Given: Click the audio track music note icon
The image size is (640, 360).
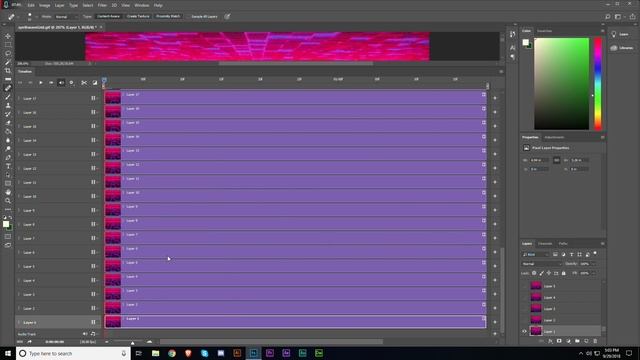Looking at the screenshot, I should 93,334.
